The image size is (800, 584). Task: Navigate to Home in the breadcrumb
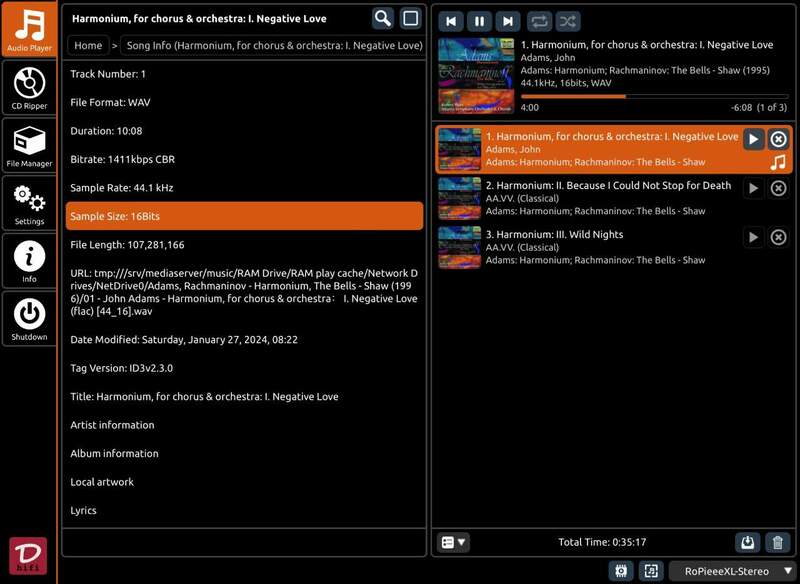tap(88, 45)
